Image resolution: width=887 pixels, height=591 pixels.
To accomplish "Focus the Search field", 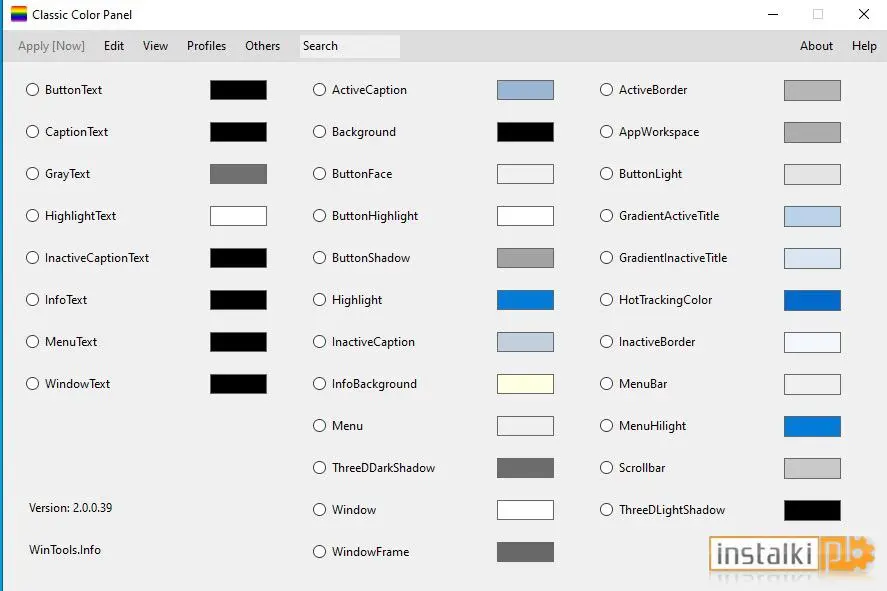I will click(x=350, y=46).
